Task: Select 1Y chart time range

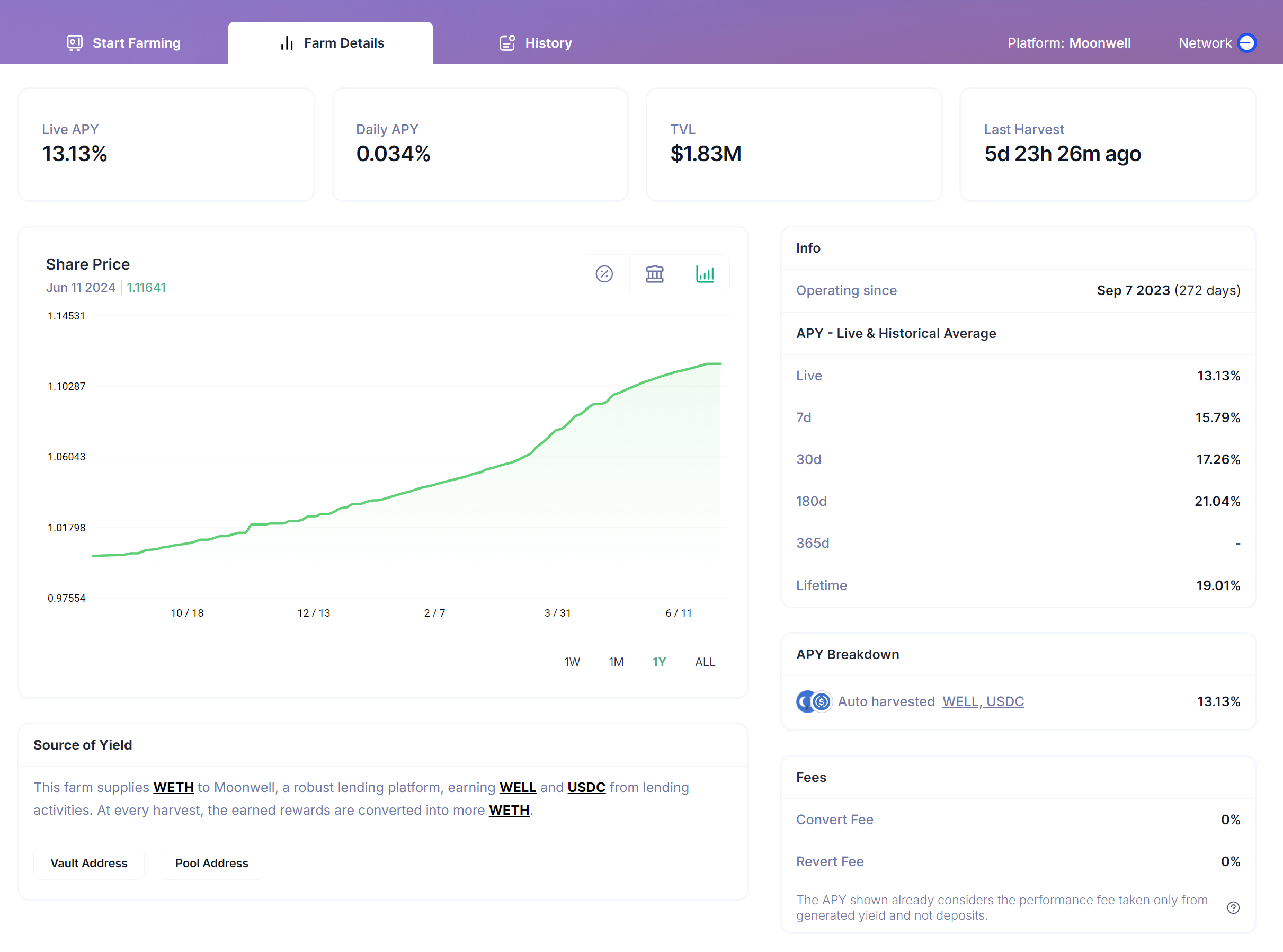Action: pos(659,662)
